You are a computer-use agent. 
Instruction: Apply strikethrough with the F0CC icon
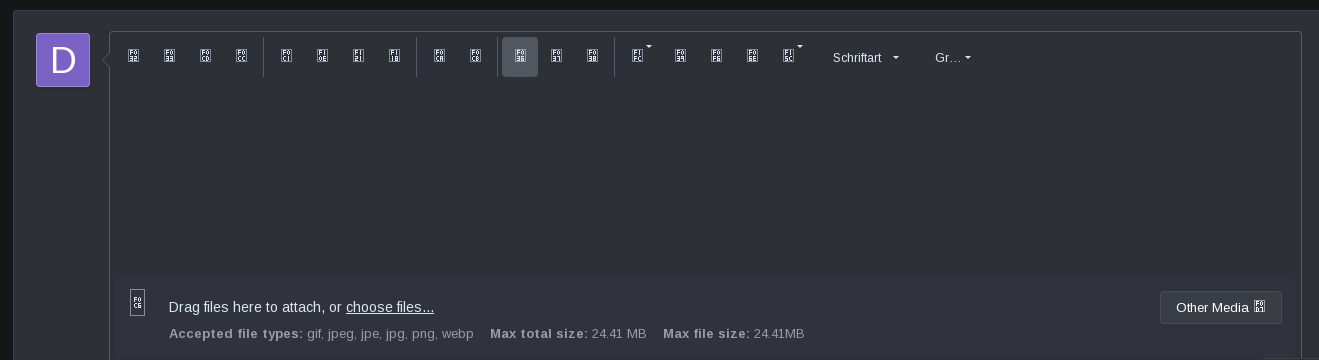click(241, 57)
